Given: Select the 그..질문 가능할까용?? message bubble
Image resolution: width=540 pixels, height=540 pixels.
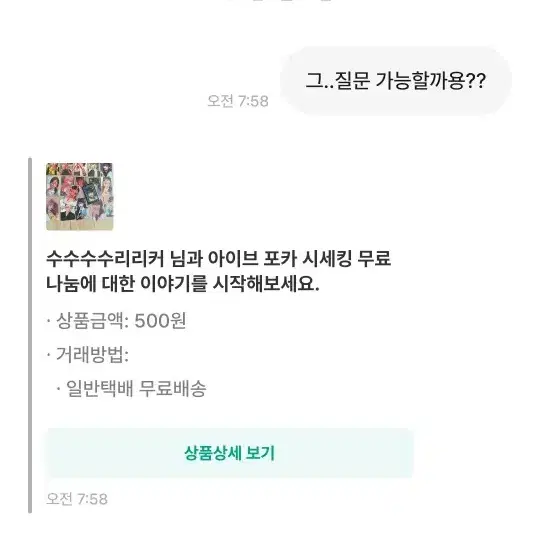Looking at the screenshot, I should point(395,81).
